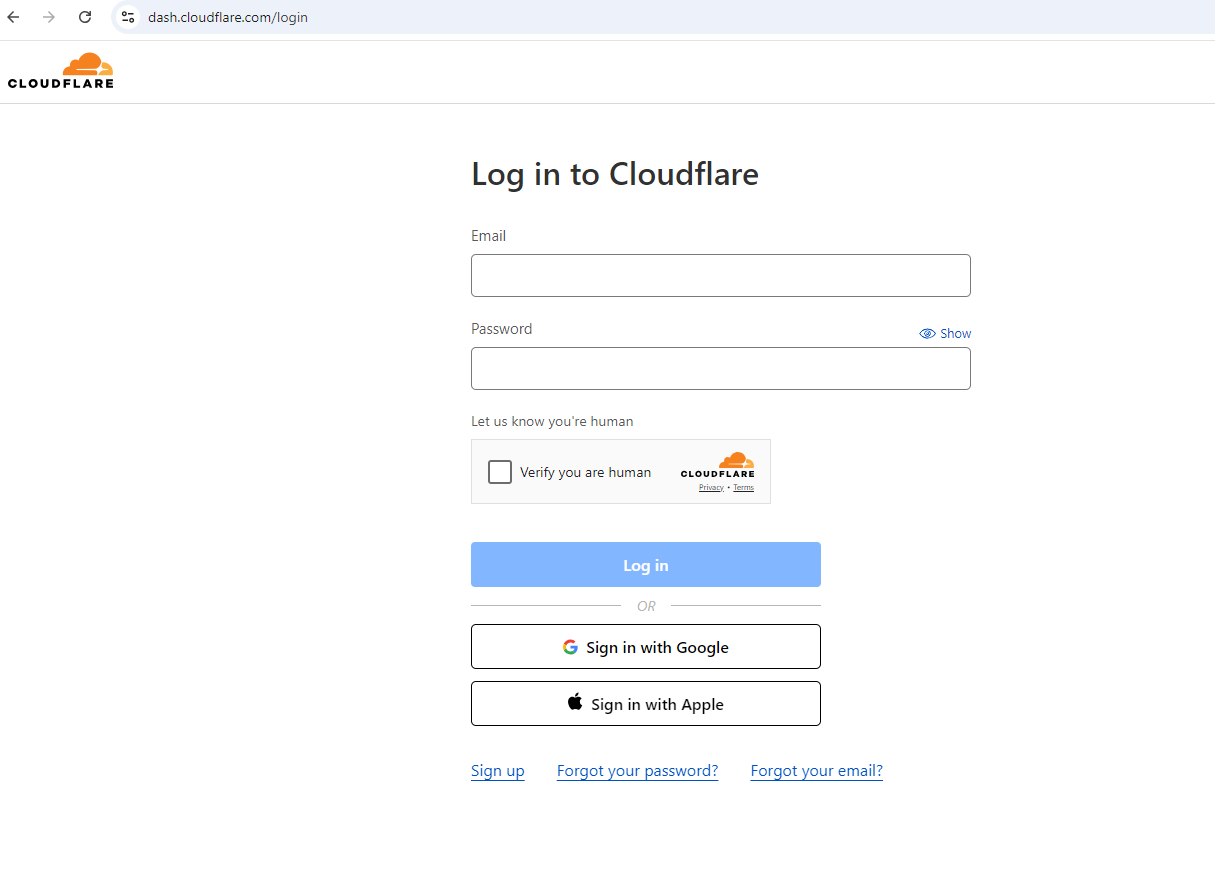Open the site information icon in address bar
The height and width of the screenshot is (883, 1215).
(x=128, y=17)
